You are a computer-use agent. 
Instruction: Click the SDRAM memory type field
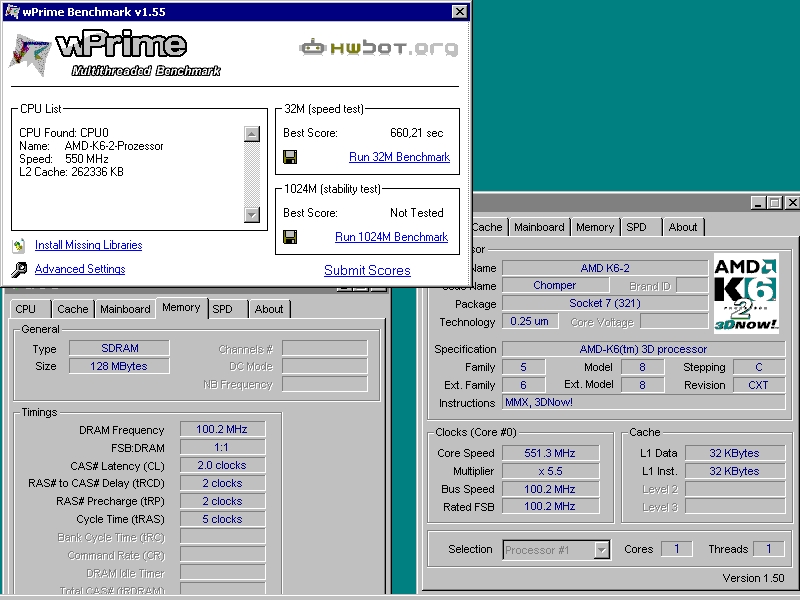pyautogui.click(x=119, y=348)
